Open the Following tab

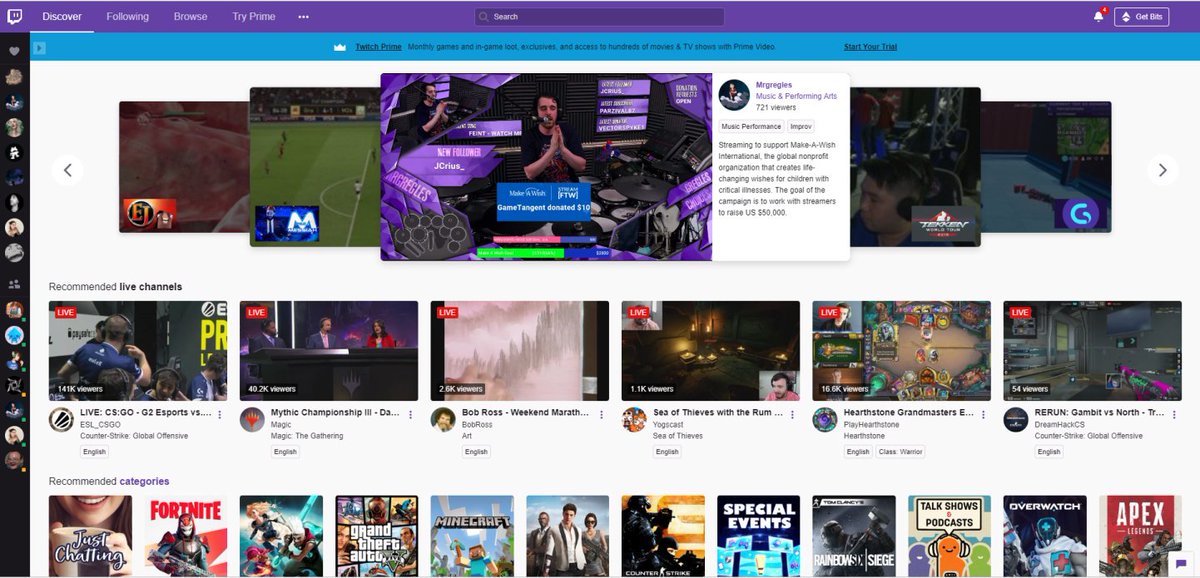(128, 17)
